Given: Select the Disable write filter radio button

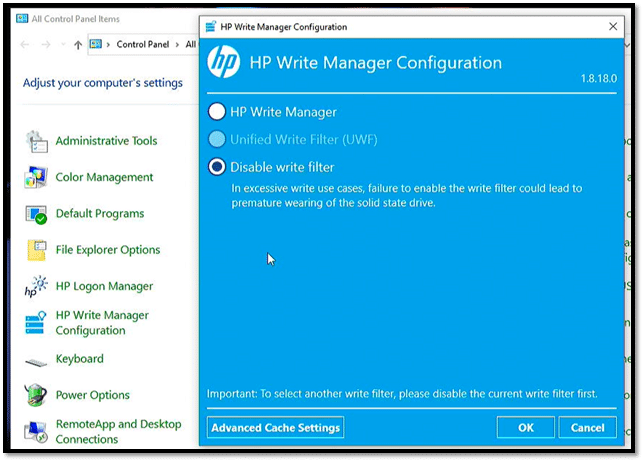Looking at the screenshot, I should coord(217,167).
